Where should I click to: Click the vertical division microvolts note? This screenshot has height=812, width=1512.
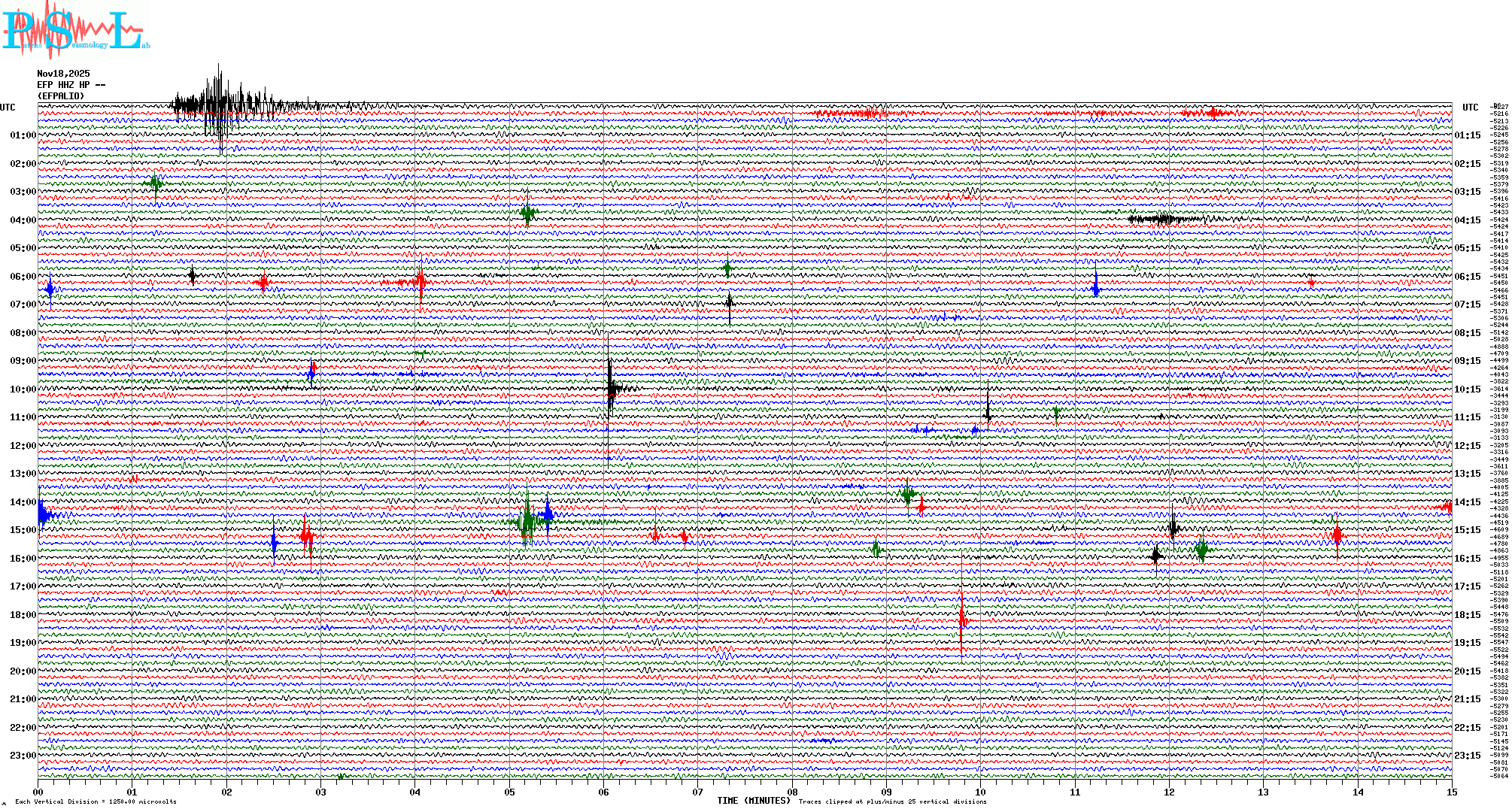click(x=96, y=801)
